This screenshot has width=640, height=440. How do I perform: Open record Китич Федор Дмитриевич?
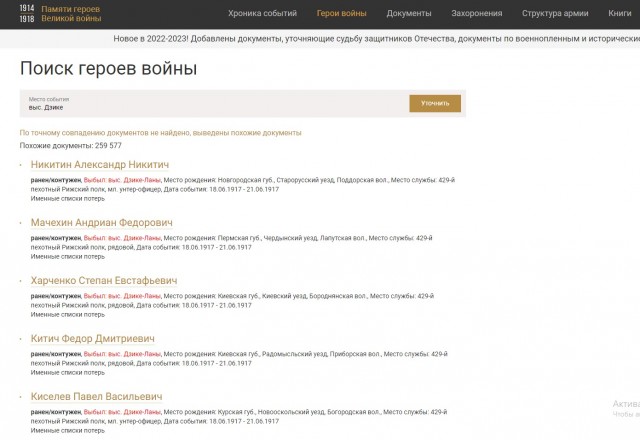(x=93, y=338)
